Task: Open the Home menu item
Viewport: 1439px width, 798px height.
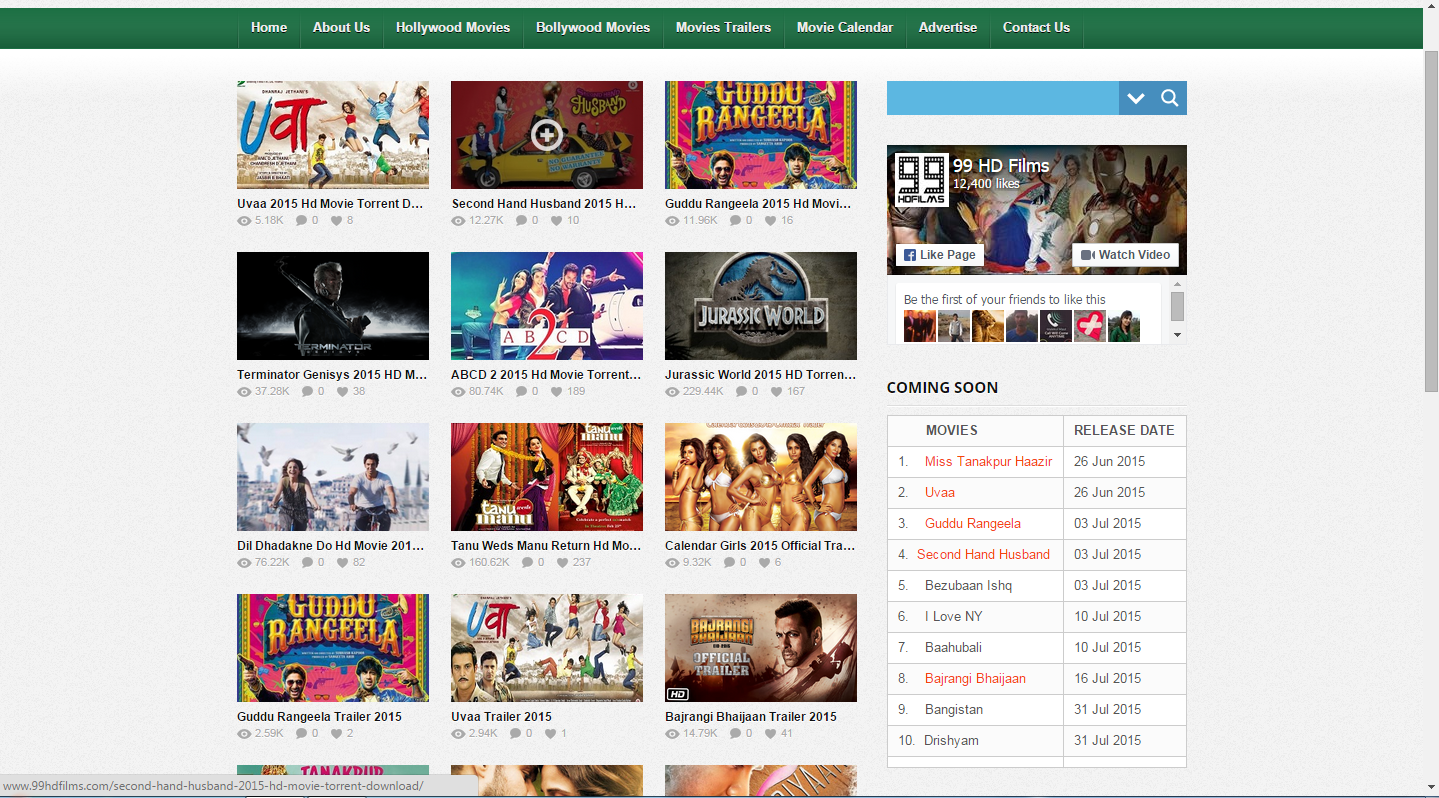Action: [269, 28]
